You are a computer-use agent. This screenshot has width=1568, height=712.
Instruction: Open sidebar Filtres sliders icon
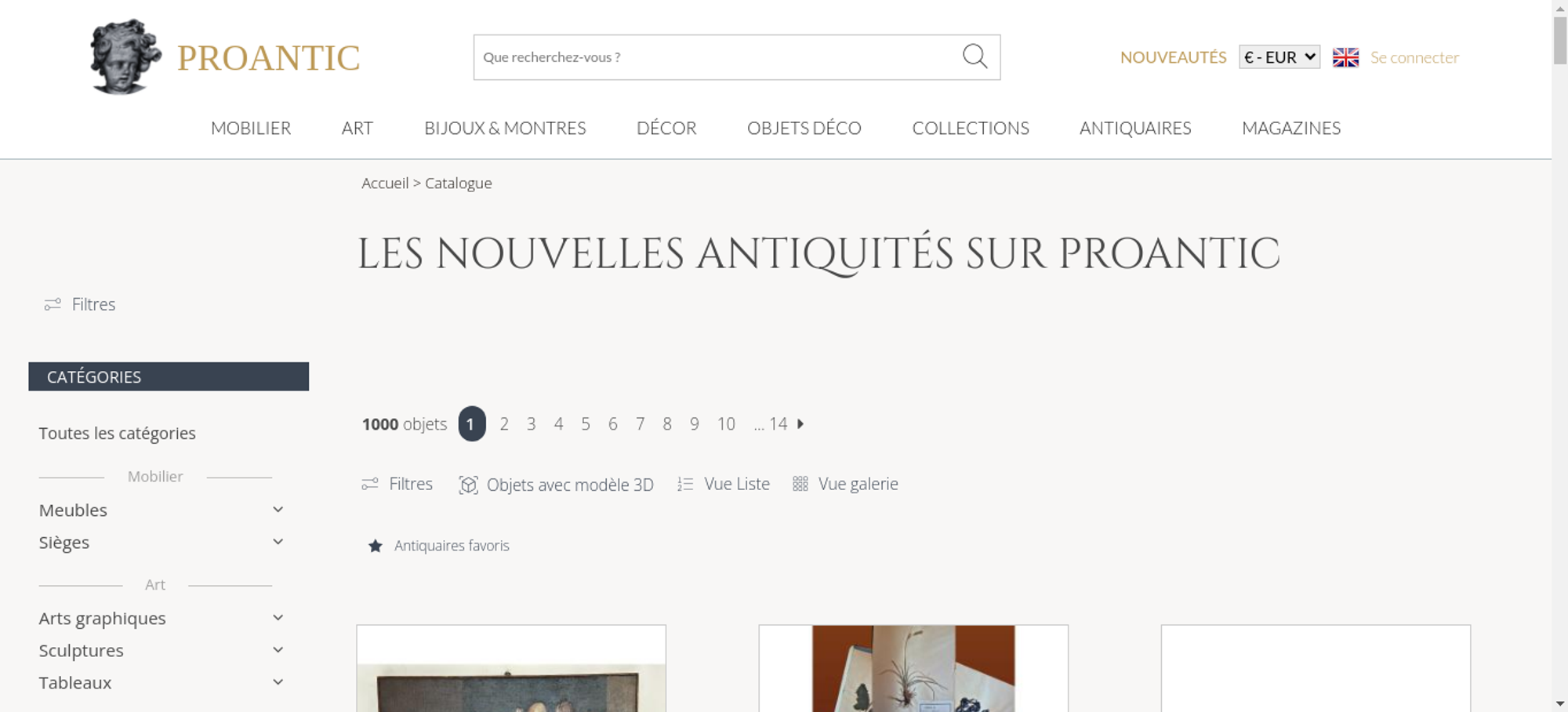point(53,304)
